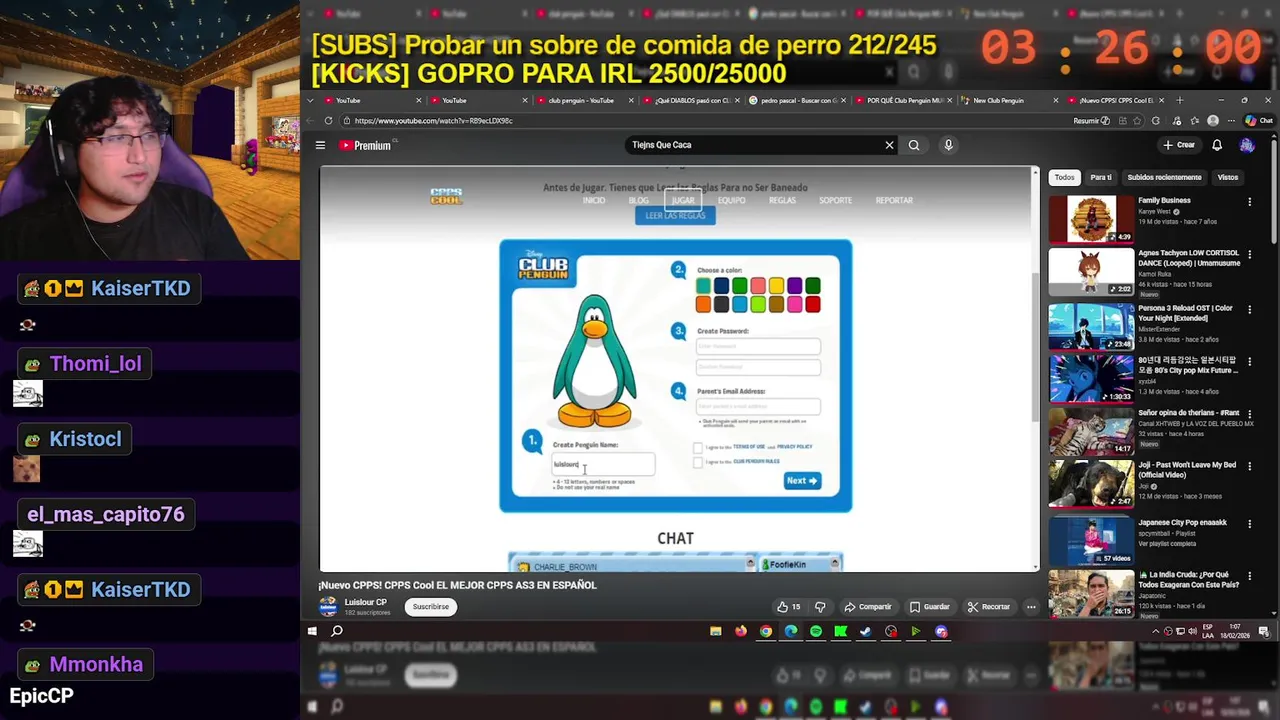Viewport: 1280px width, 720px height.
Task: Click the Guardar save button
Action: (929, 607)
